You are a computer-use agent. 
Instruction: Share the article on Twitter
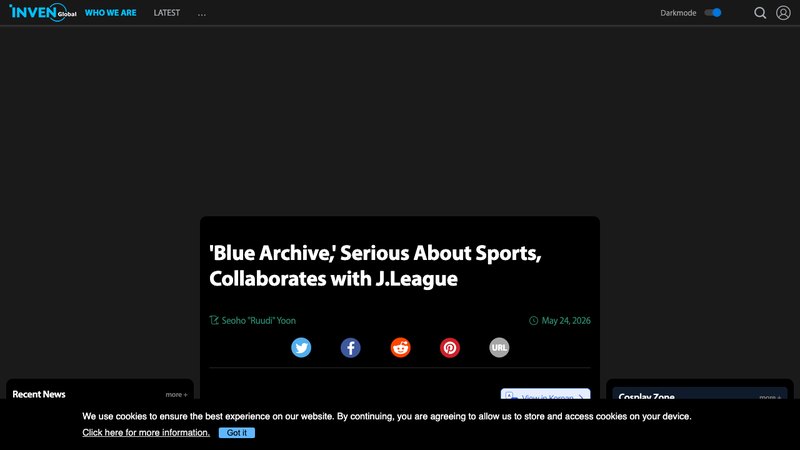(301, 347)
